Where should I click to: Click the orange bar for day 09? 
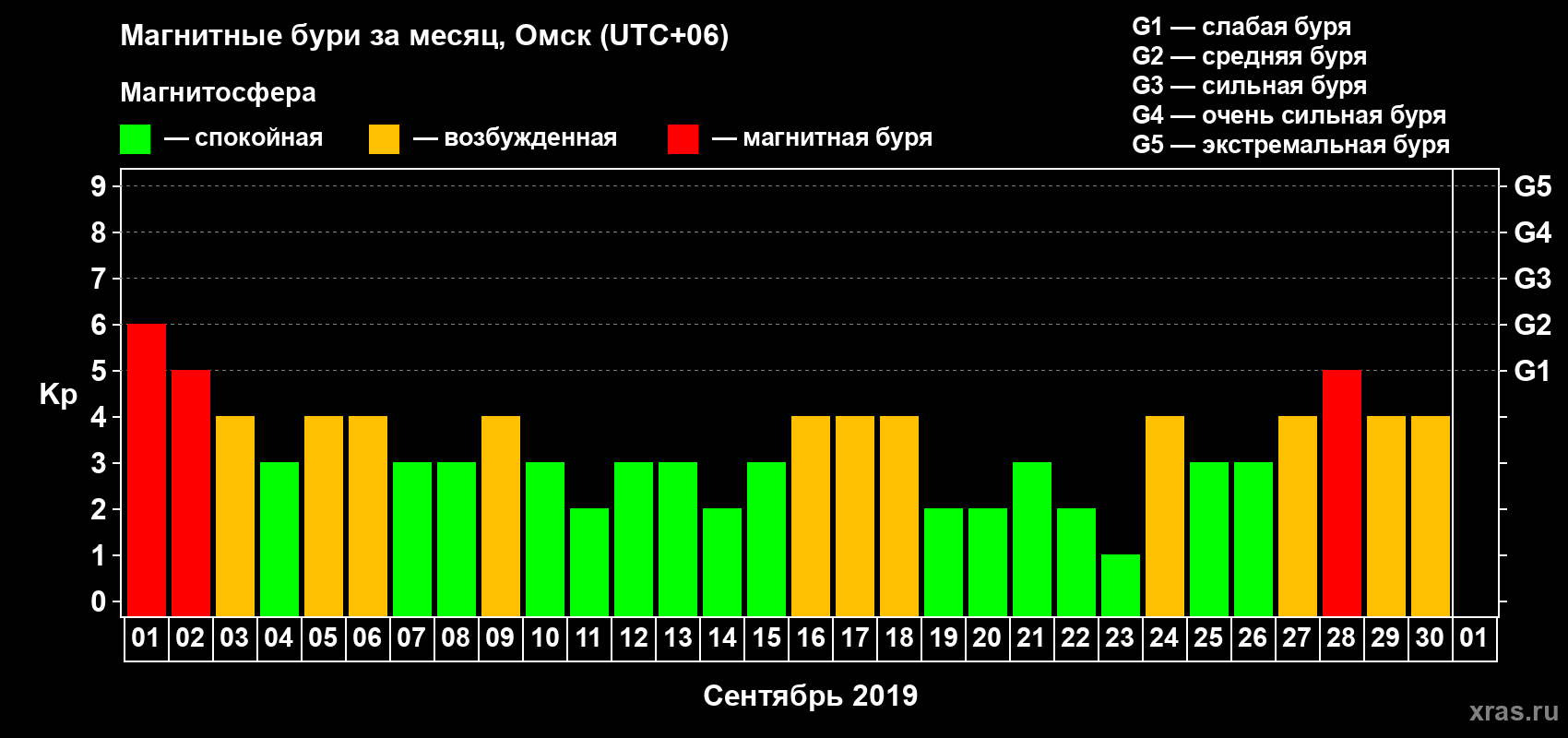pos(501,517)
